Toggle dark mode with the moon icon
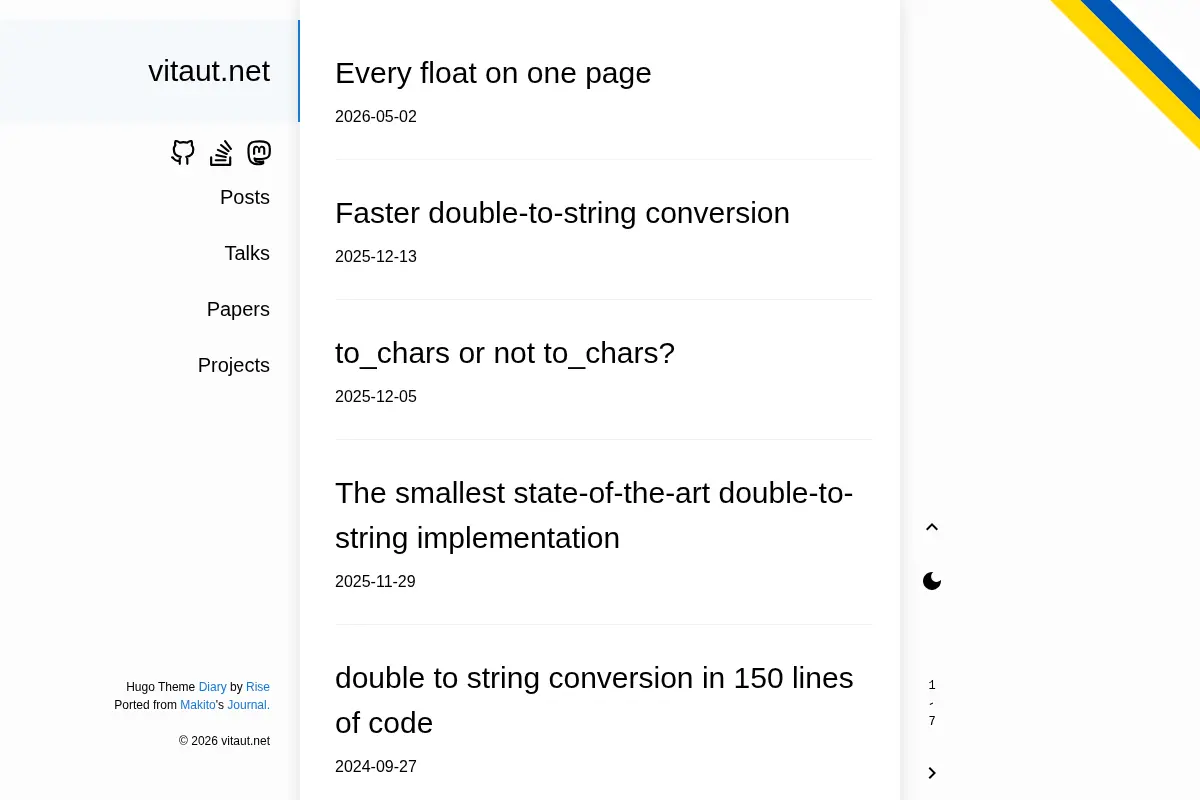The image size is (1200, 800). click(932, 581)
